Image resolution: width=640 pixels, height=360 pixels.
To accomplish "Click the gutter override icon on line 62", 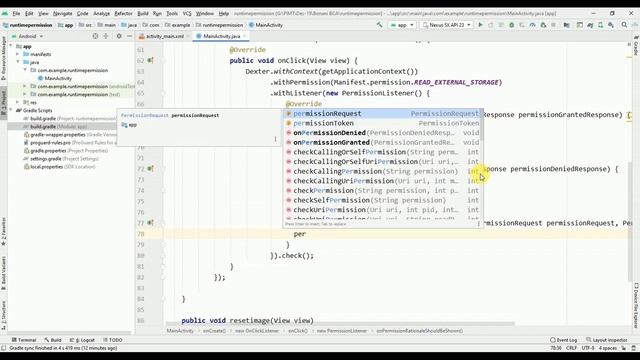I will point(150,60).
